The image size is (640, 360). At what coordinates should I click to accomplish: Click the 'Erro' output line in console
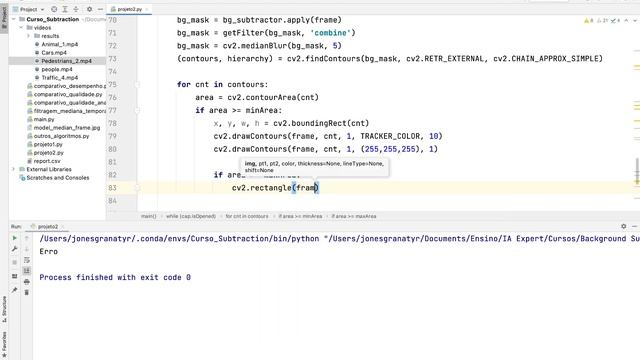point(49,251)
